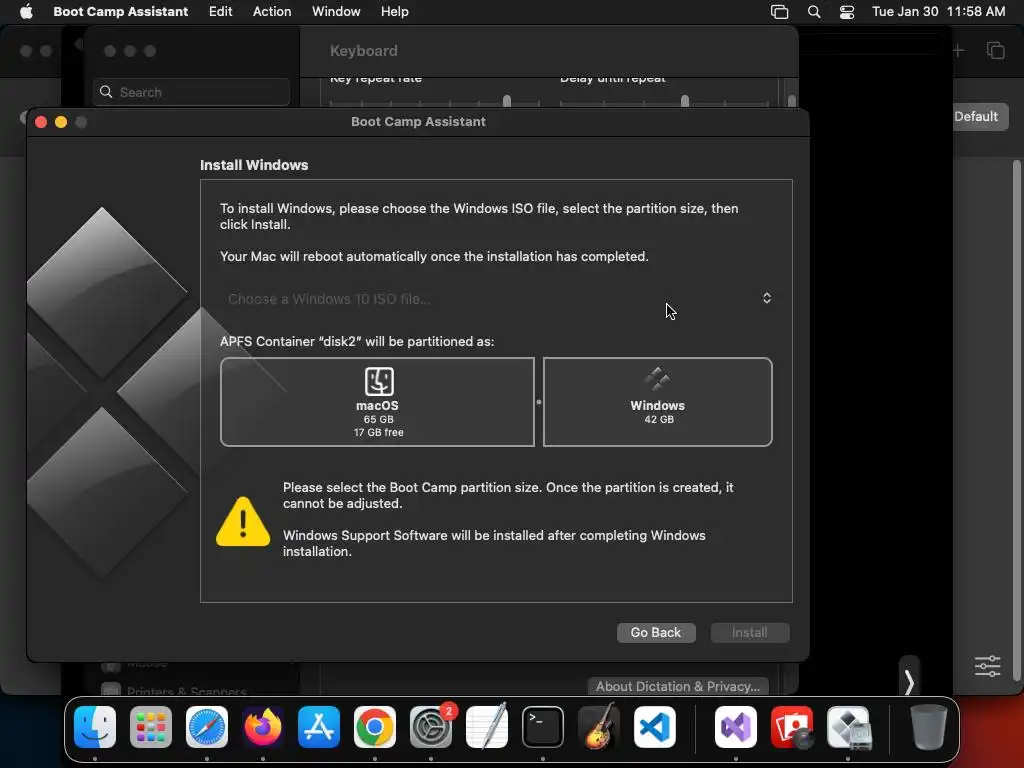
Task: Launch GarageBand from the Dock
Action: [x=599, y=727]
